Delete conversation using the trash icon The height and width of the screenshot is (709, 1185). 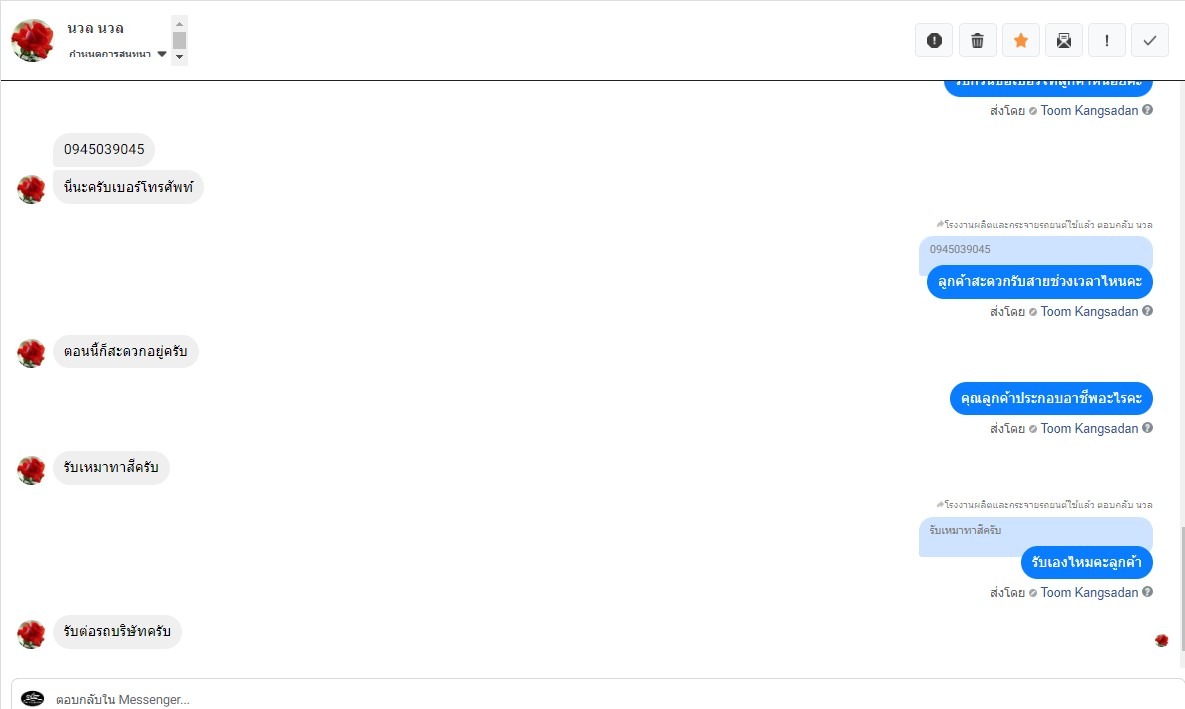click(977, 40)
